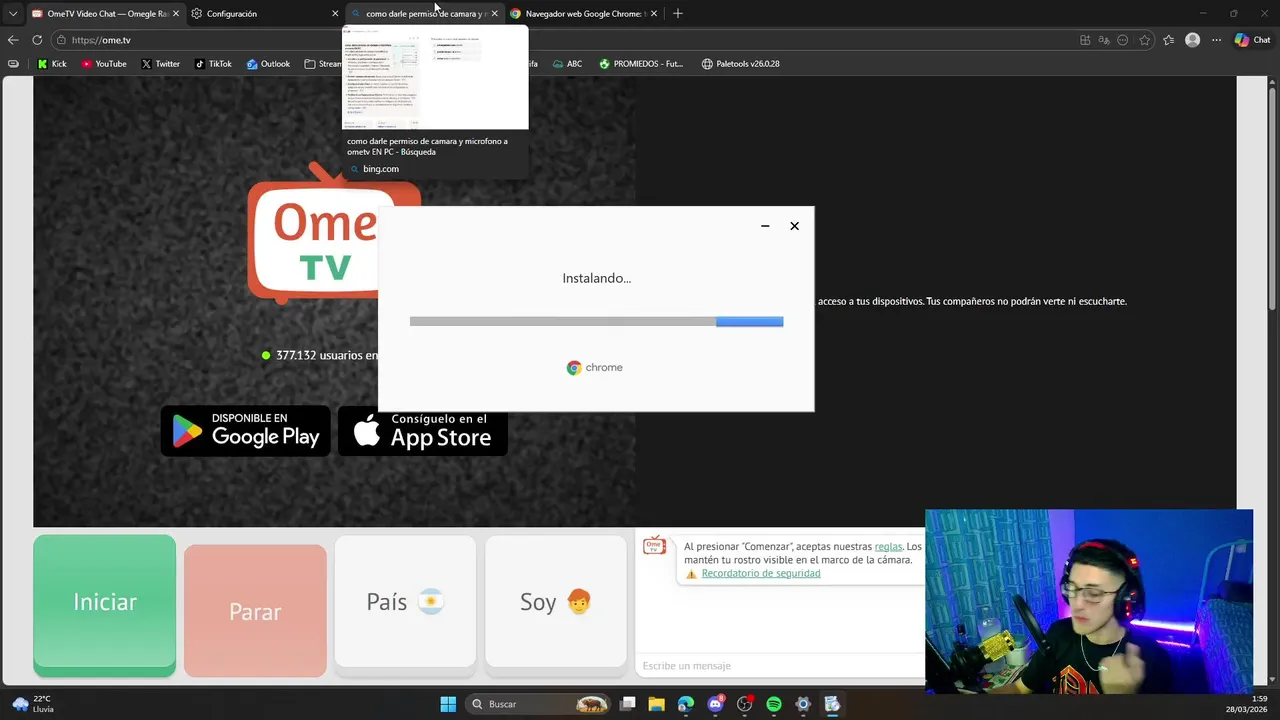The image size is (1280, 720).
Task: Open the Windows Start menu
Action: pyautogui.click(x=448, y=704)
